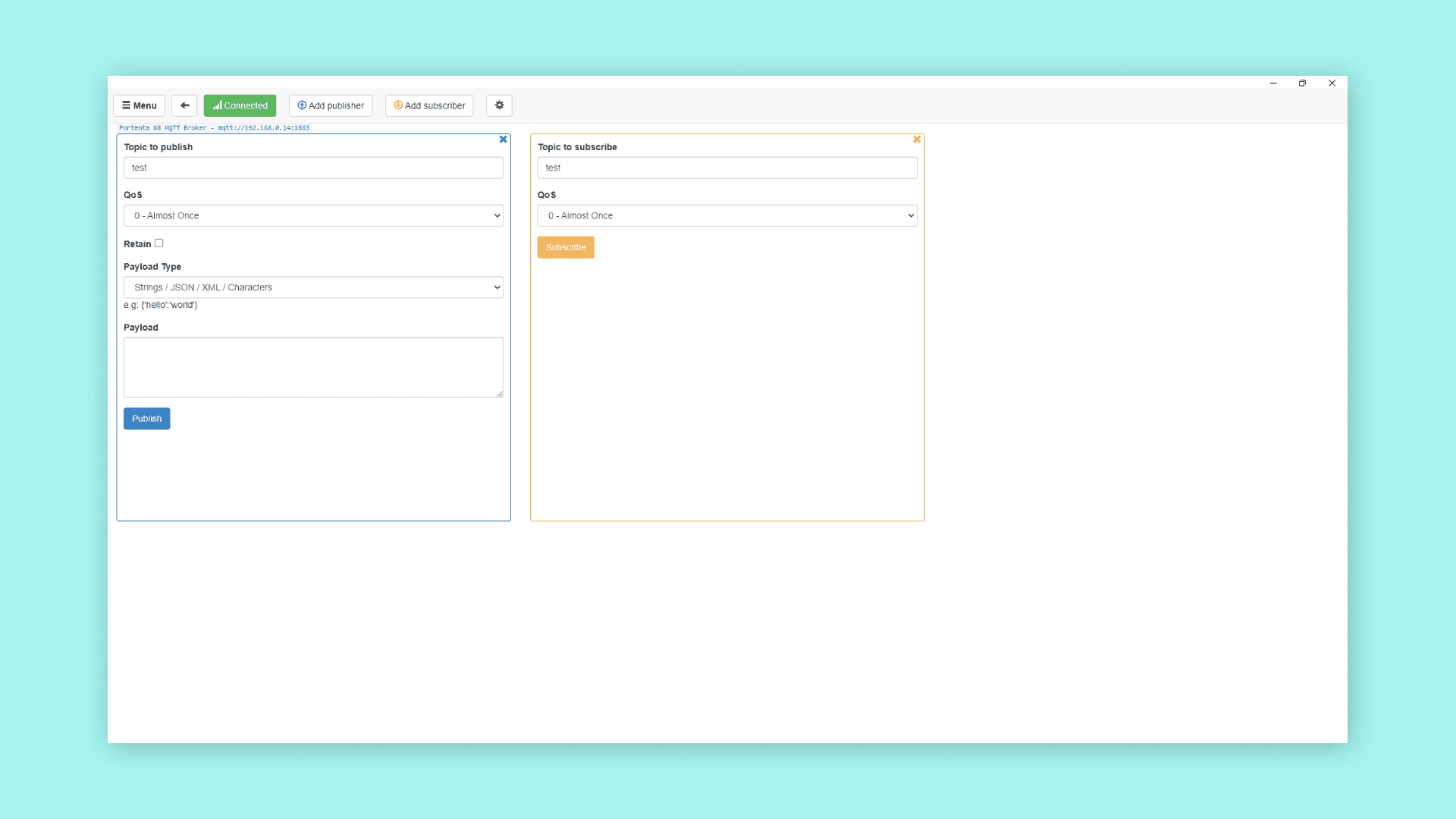Click the Topic to subscribe input field
This screenshot has width=1456, height=819.
tap(726, 168)
